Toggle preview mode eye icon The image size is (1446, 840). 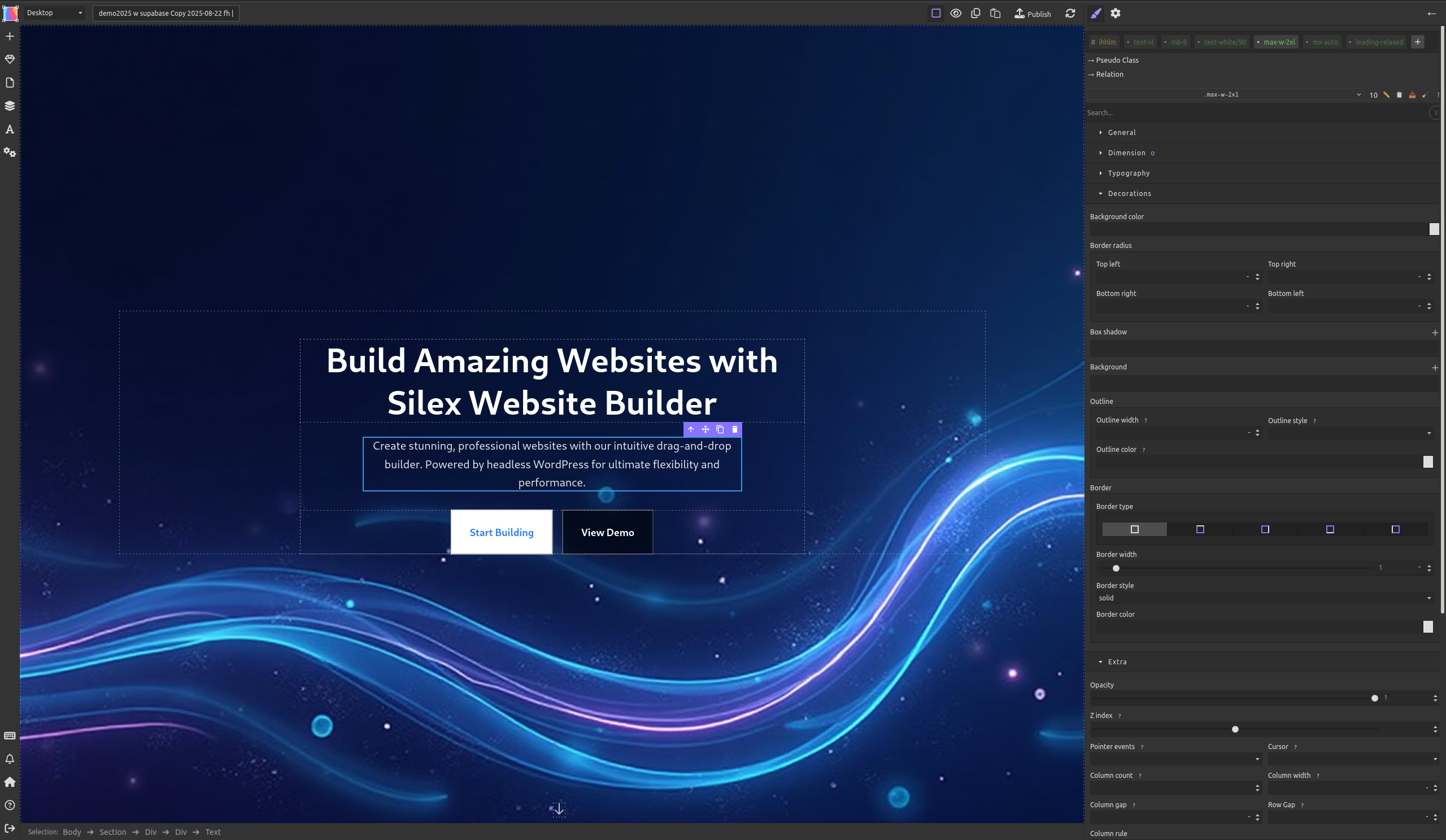point(955,13)
